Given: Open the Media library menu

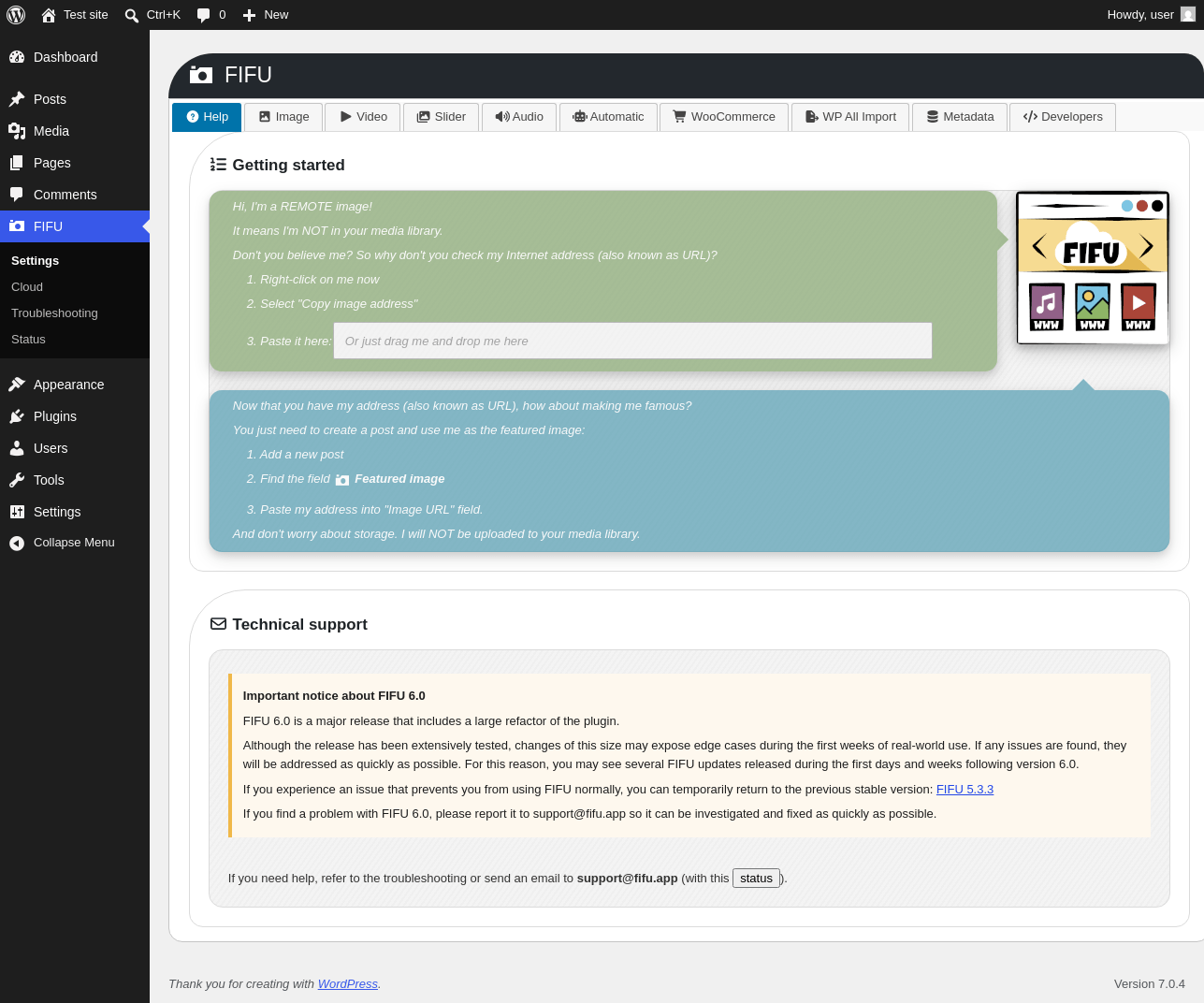Looking at the screenshot, I should coord(75,131).
